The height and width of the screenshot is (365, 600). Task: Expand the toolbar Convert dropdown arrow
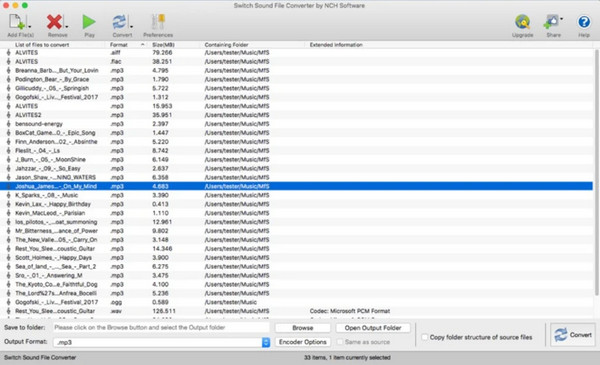point(132,27)
